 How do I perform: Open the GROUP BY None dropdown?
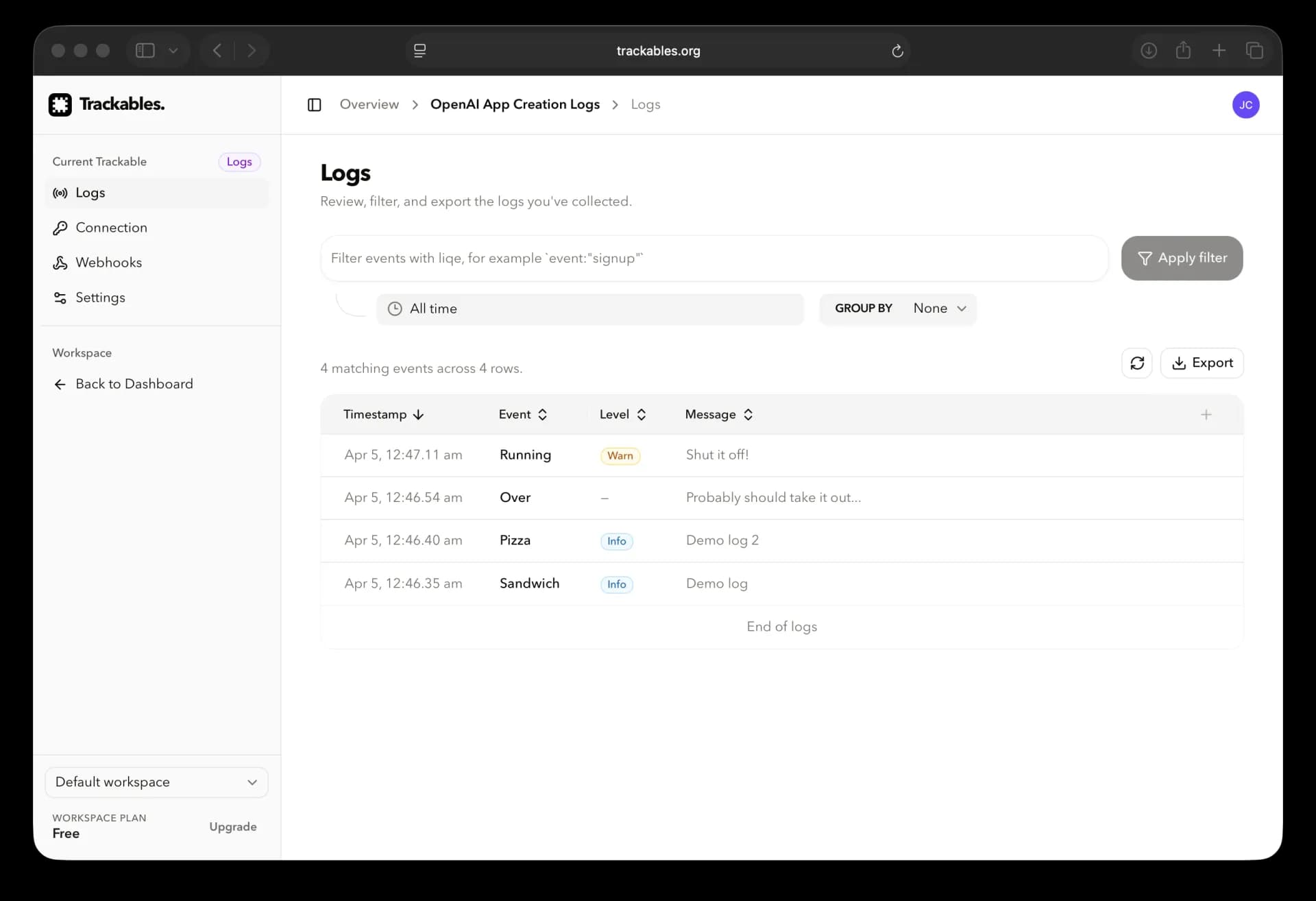point(939,309)
